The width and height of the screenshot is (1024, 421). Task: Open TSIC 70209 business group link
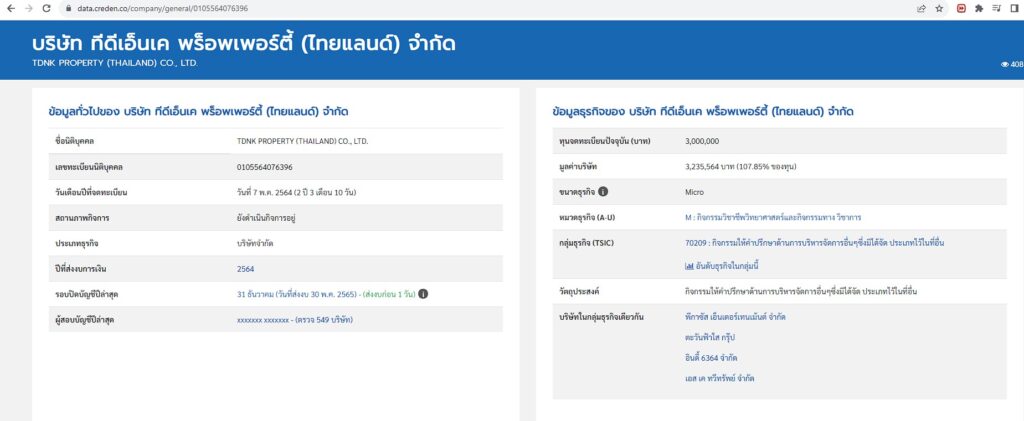click(815, 243)
